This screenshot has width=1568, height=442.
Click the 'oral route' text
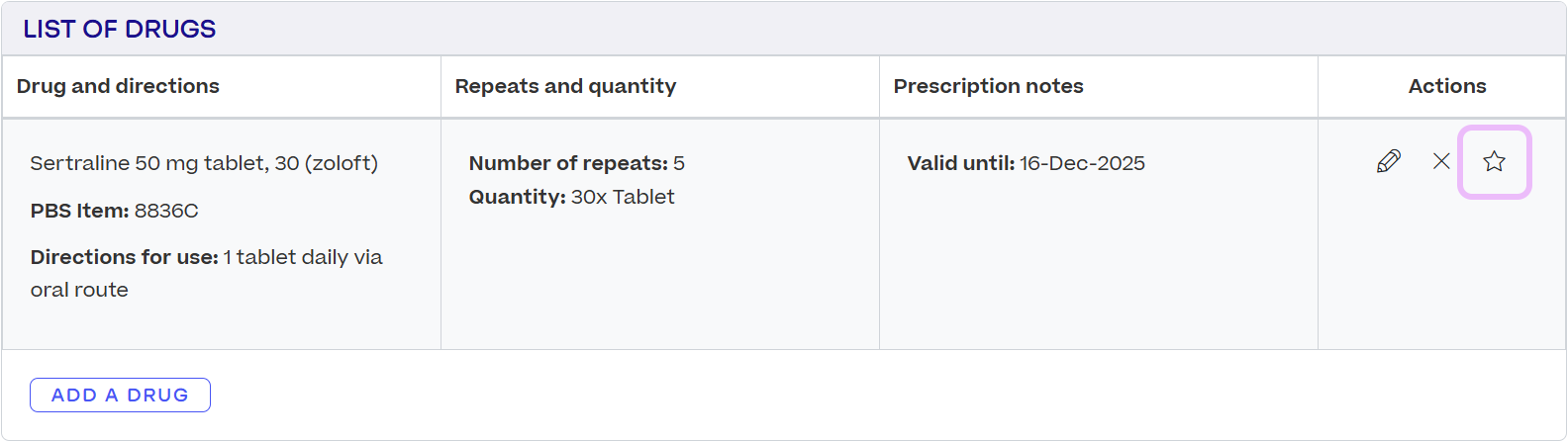[x=79, y=290]
